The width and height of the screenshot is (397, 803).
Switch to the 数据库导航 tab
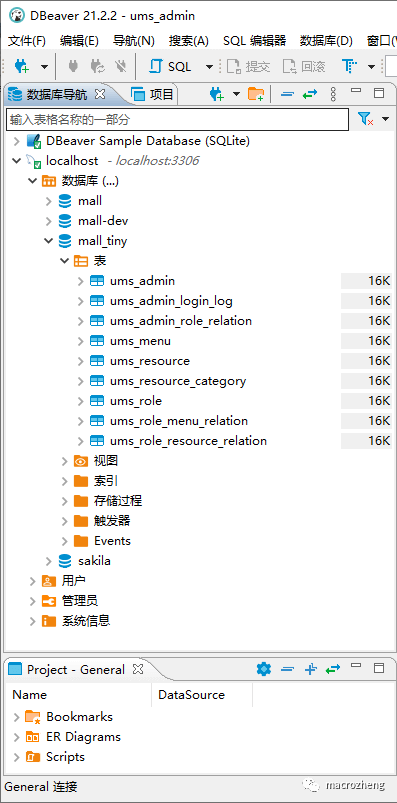57,95
